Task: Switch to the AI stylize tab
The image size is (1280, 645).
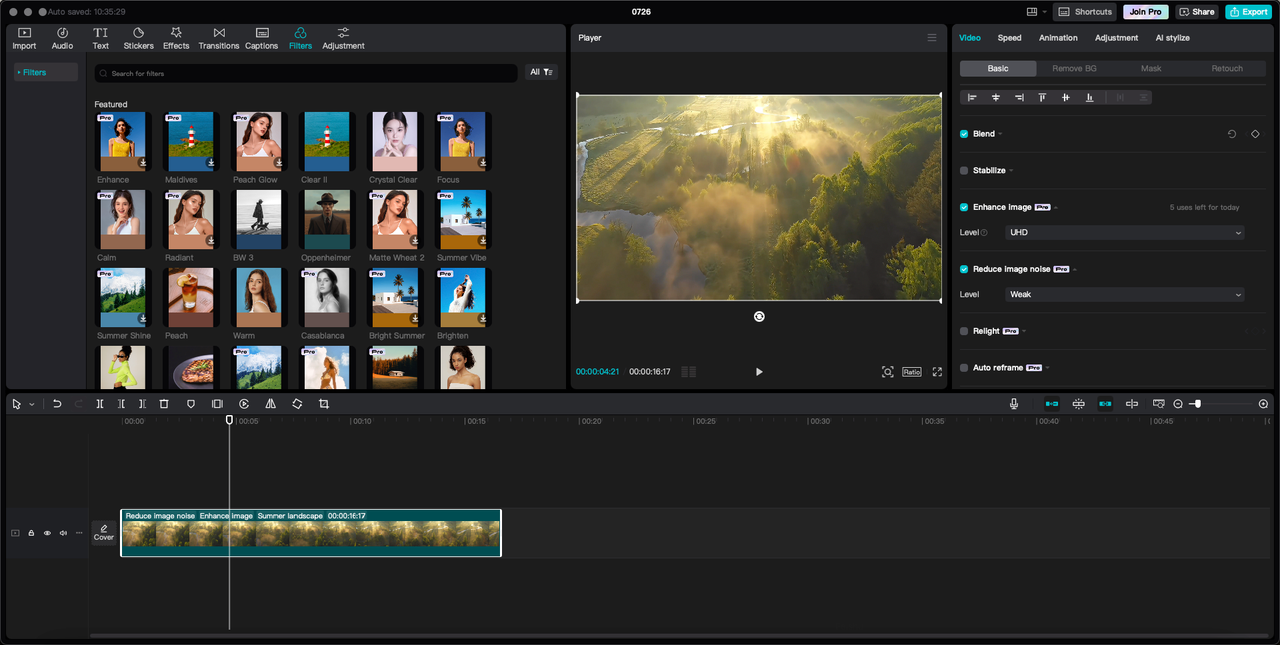Action: 1173,38
